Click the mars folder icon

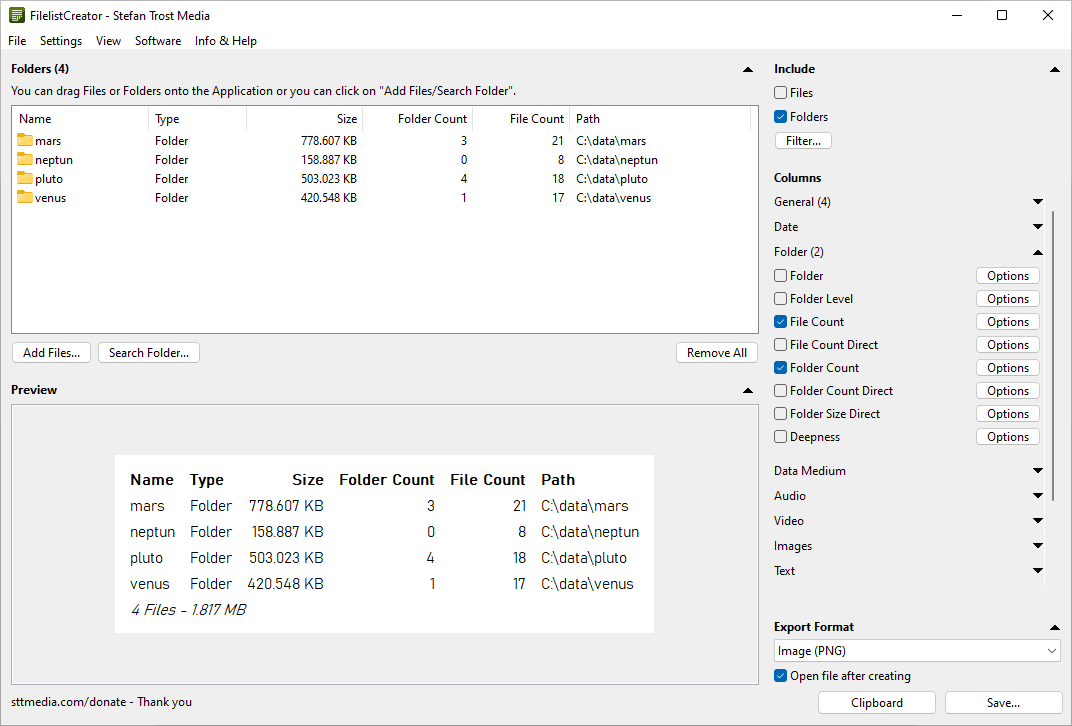25,140
